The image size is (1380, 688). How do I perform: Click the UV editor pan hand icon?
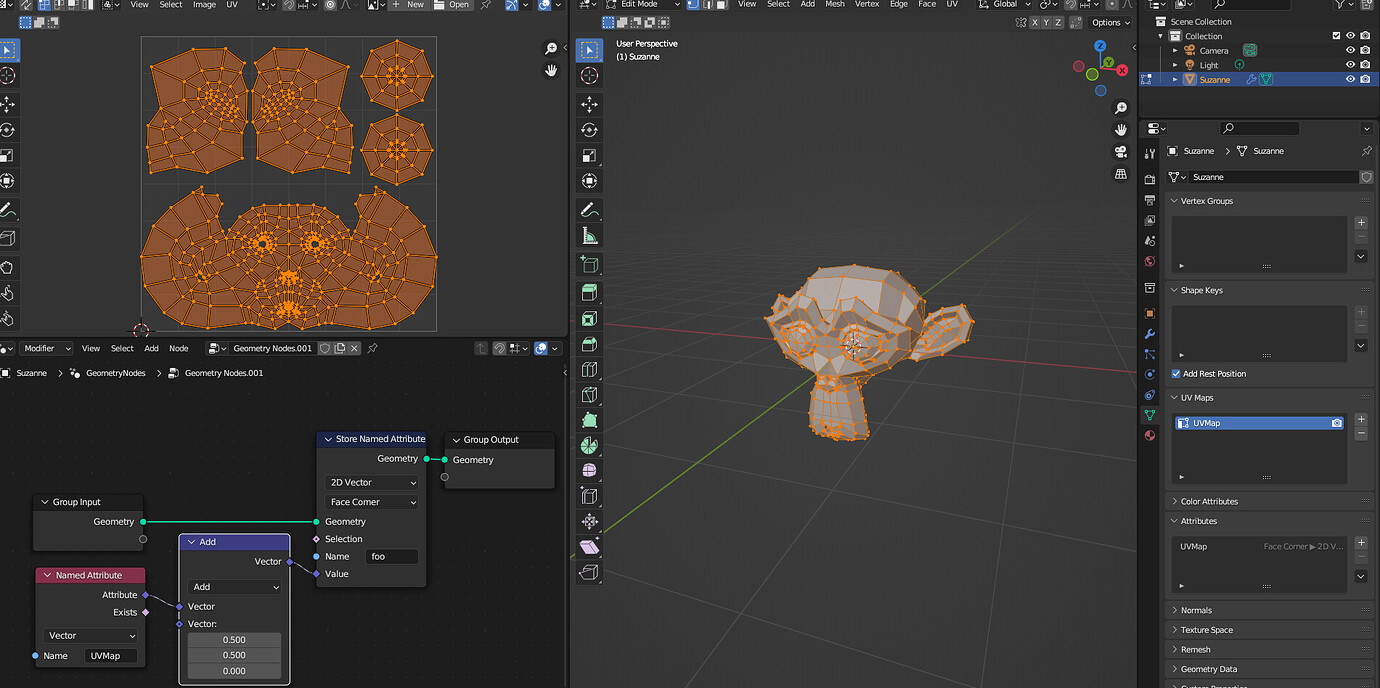[x=551, y=70]
